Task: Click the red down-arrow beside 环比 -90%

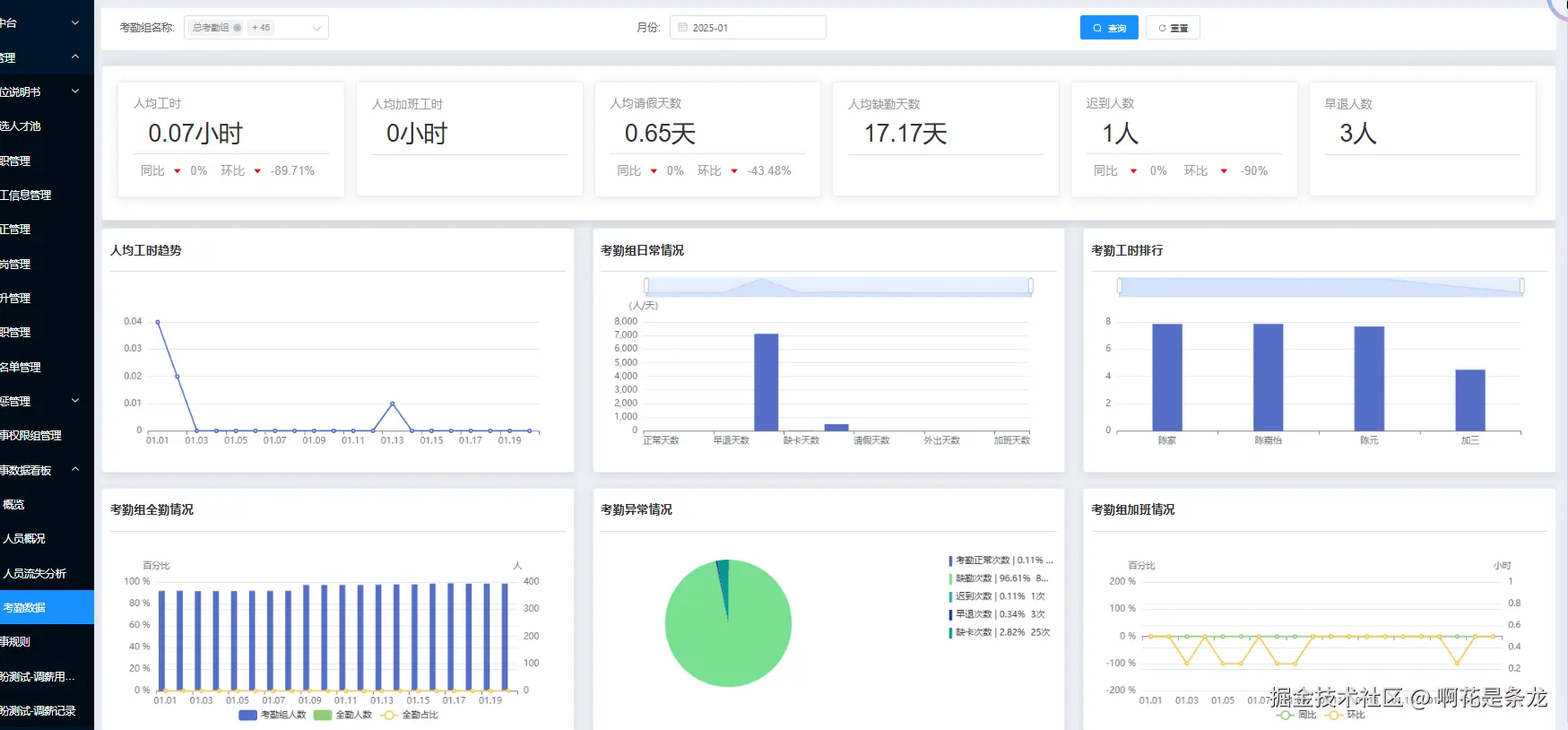Action: pyautogui.click(x=1224, y=171)
